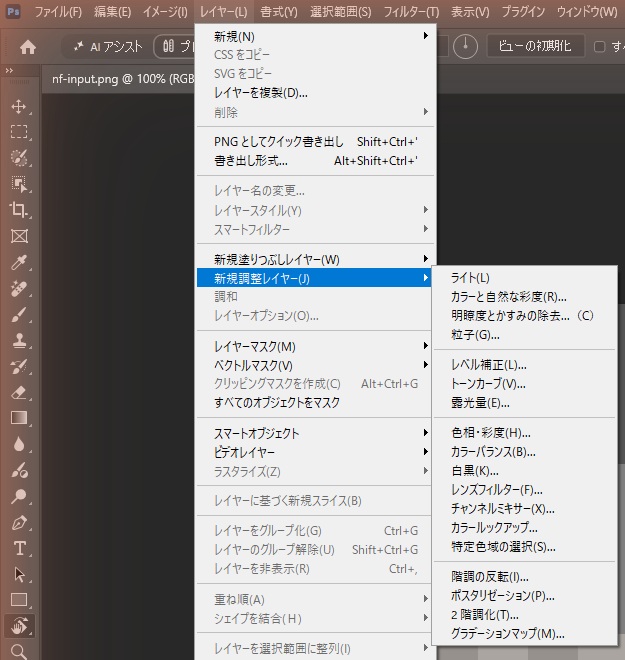
Task: Click the rotation angle dial
Action: [x=465, y=46]
